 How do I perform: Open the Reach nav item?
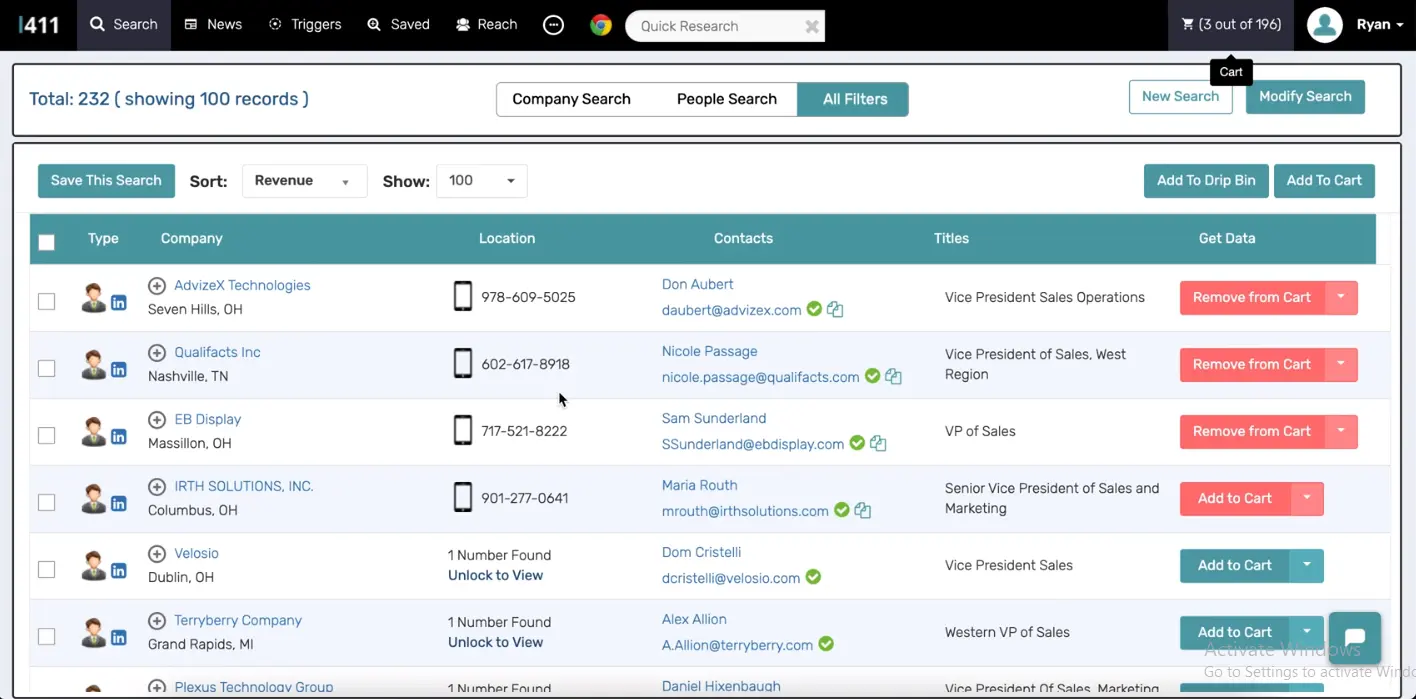click(x=487, y=24)
